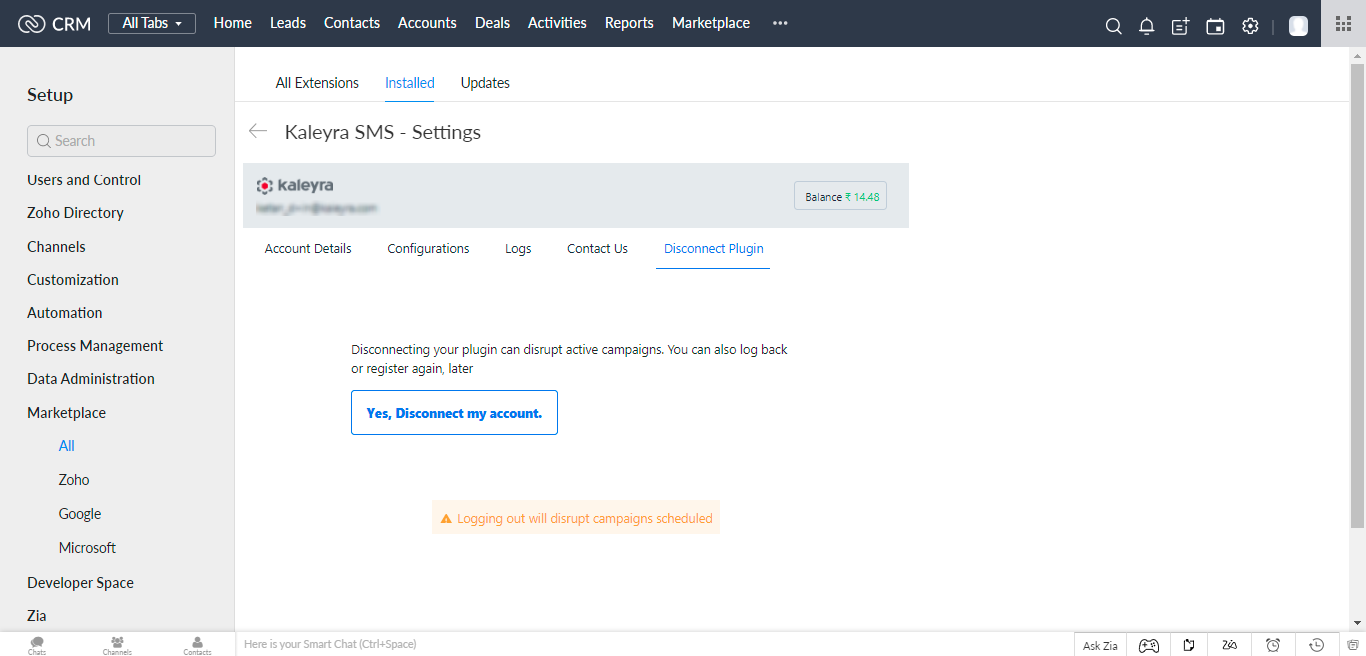Open the Deals module
Viewport: 1366px width, 656px height.
(x=492, y=23)
